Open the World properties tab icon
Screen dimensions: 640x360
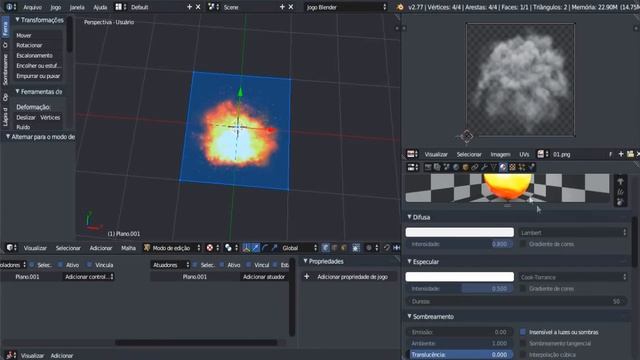pos(456,167)
